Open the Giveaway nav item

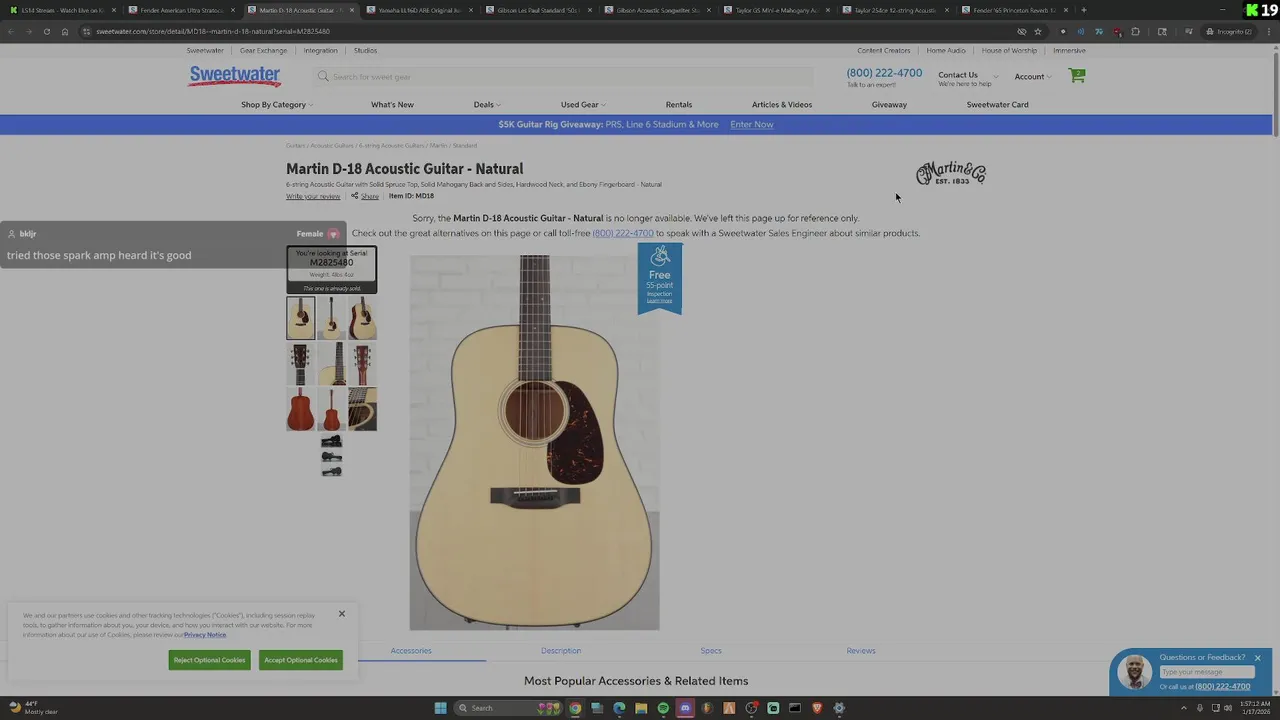coord(889,104)
